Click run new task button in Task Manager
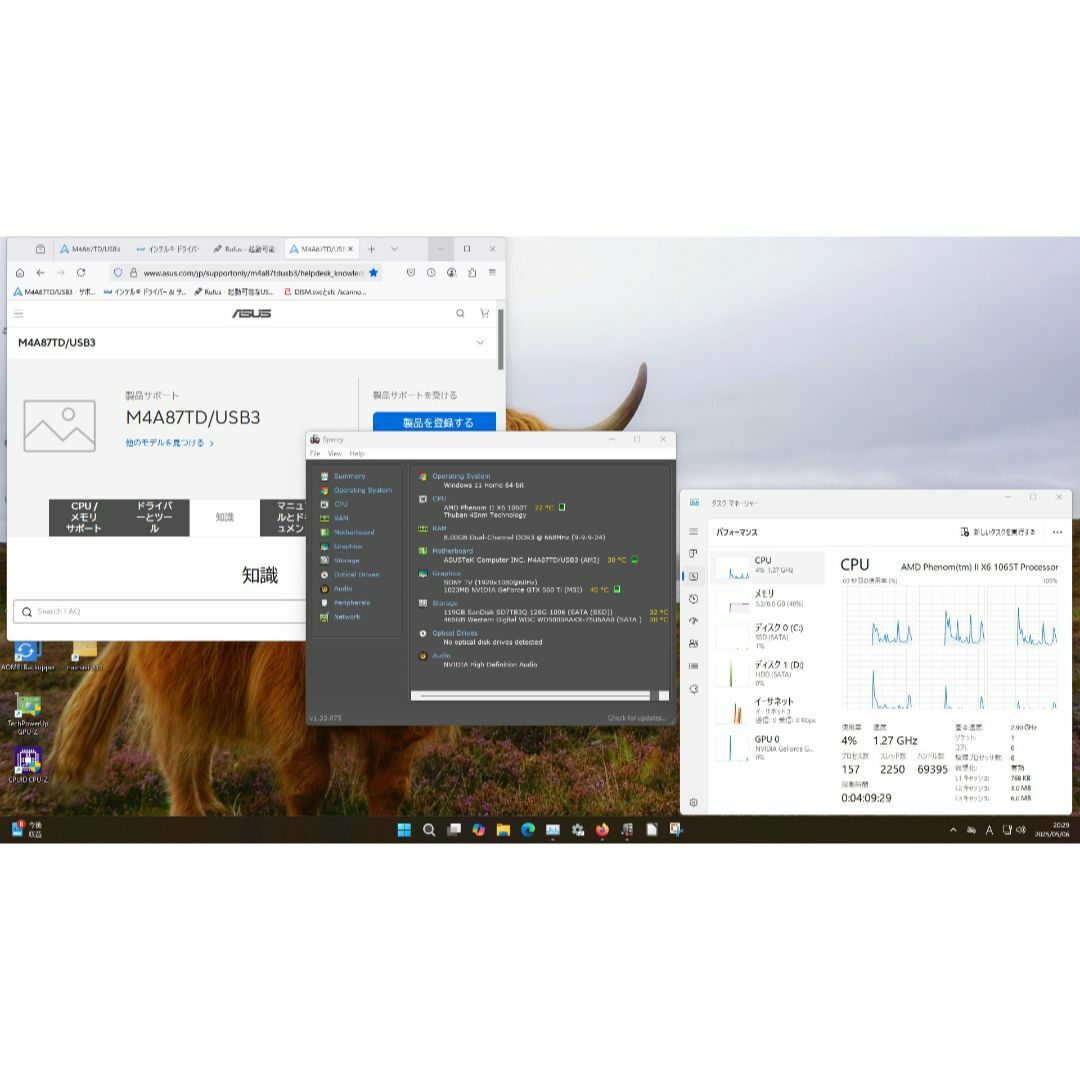This screenshot has height=1080, width=1080. (998, 532)
